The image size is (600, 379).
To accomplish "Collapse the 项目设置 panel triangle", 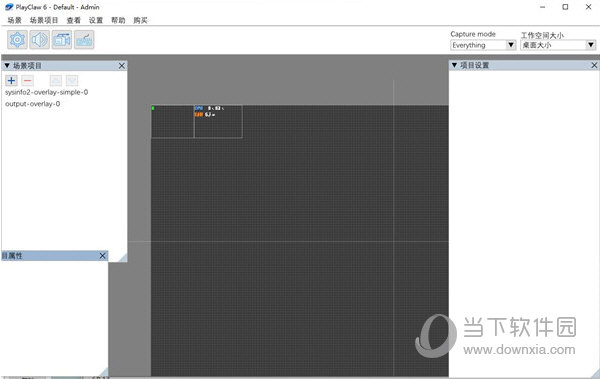I will (x=454, y=65).
